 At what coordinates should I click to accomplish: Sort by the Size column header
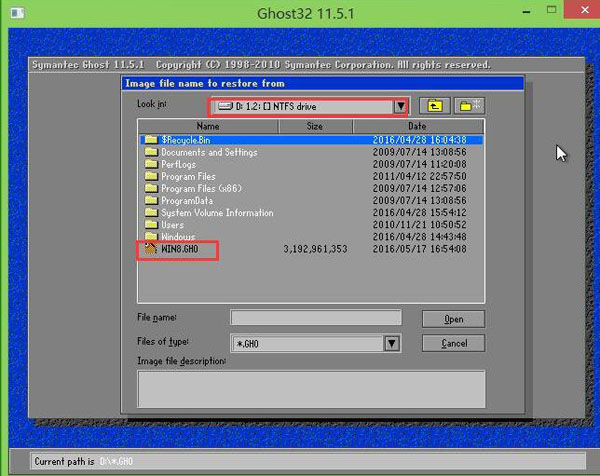pos(315,126)
